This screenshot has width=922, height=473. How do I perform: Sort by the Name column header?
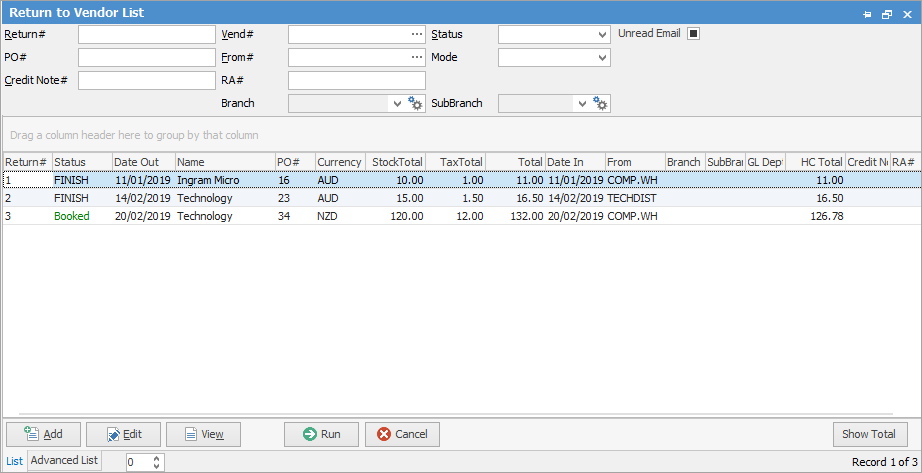coord(225,162)
